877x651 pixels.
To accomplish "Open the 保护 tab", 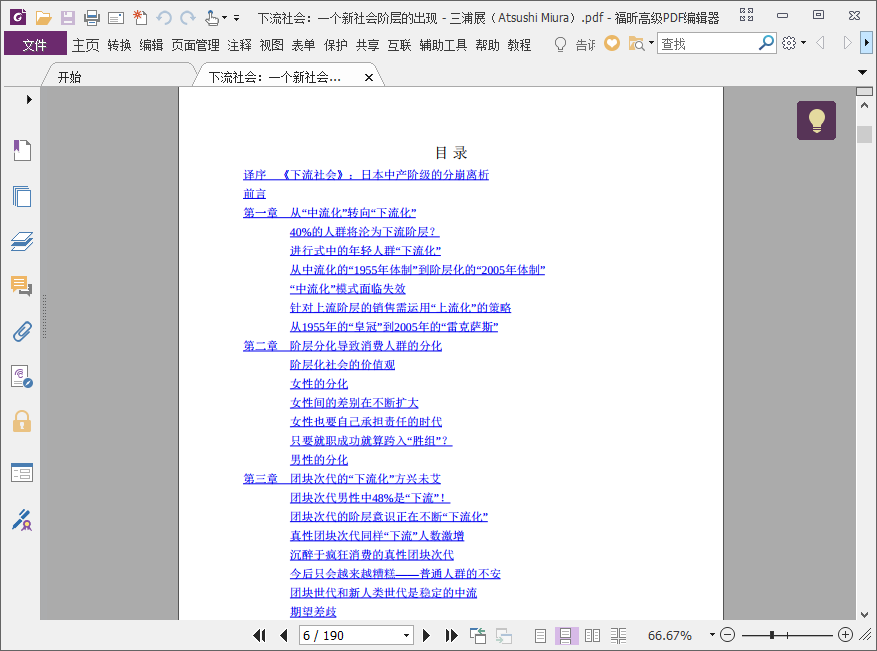I will (x=335, y=45).
